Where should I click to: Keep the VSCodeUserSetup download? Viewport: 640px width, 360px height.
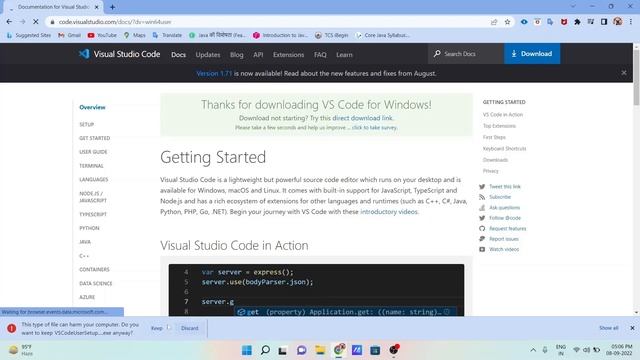[x=157, y=328]
